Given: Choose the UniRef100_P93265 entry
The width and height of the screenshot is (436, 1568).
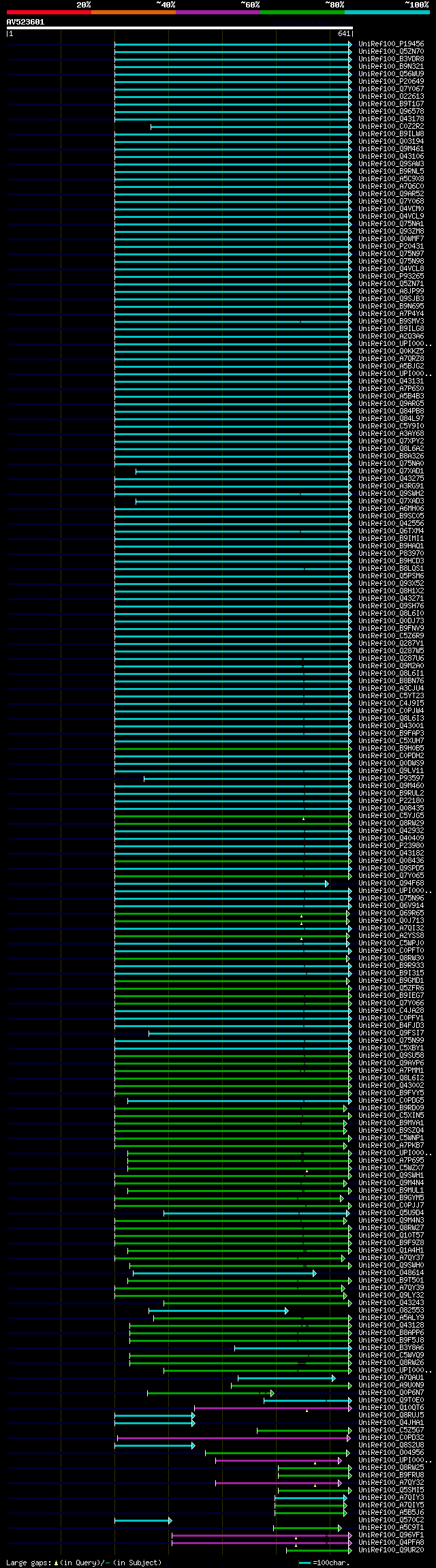Looking at the screenshot, I should (x=391, y=276).
